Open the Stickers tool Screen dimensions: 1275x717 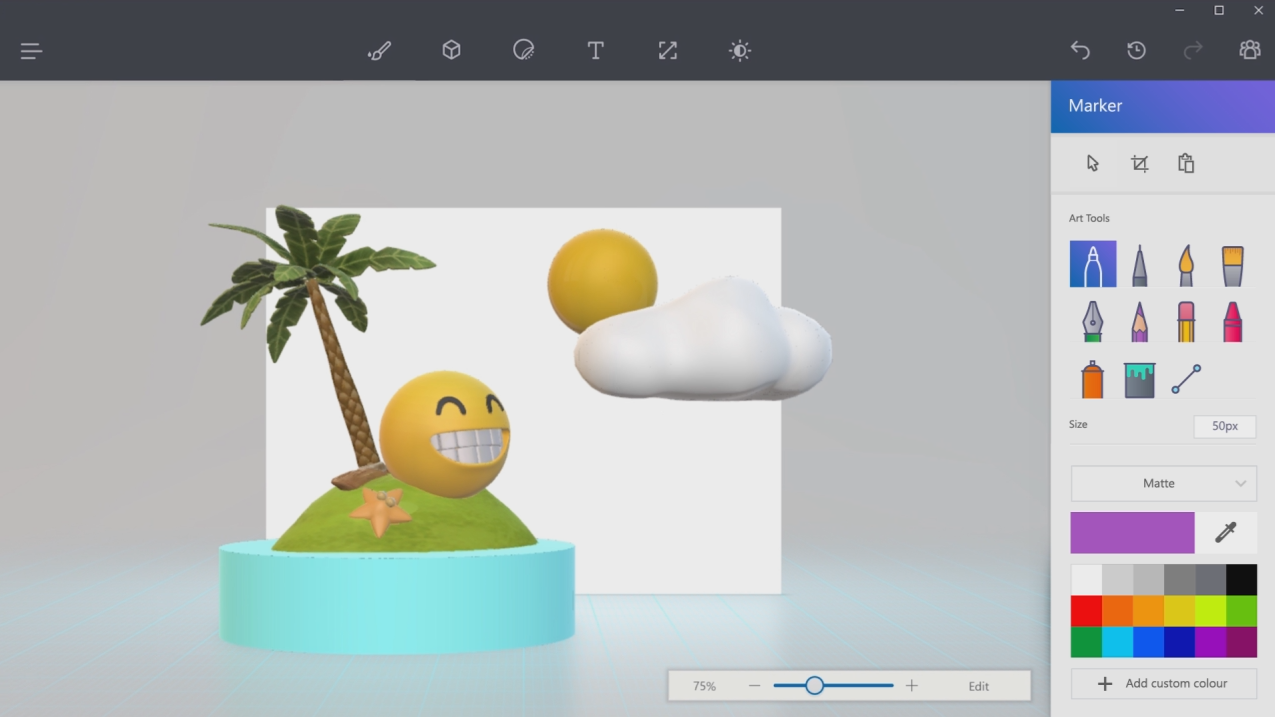pyautogui.click(x=523, y=50)
